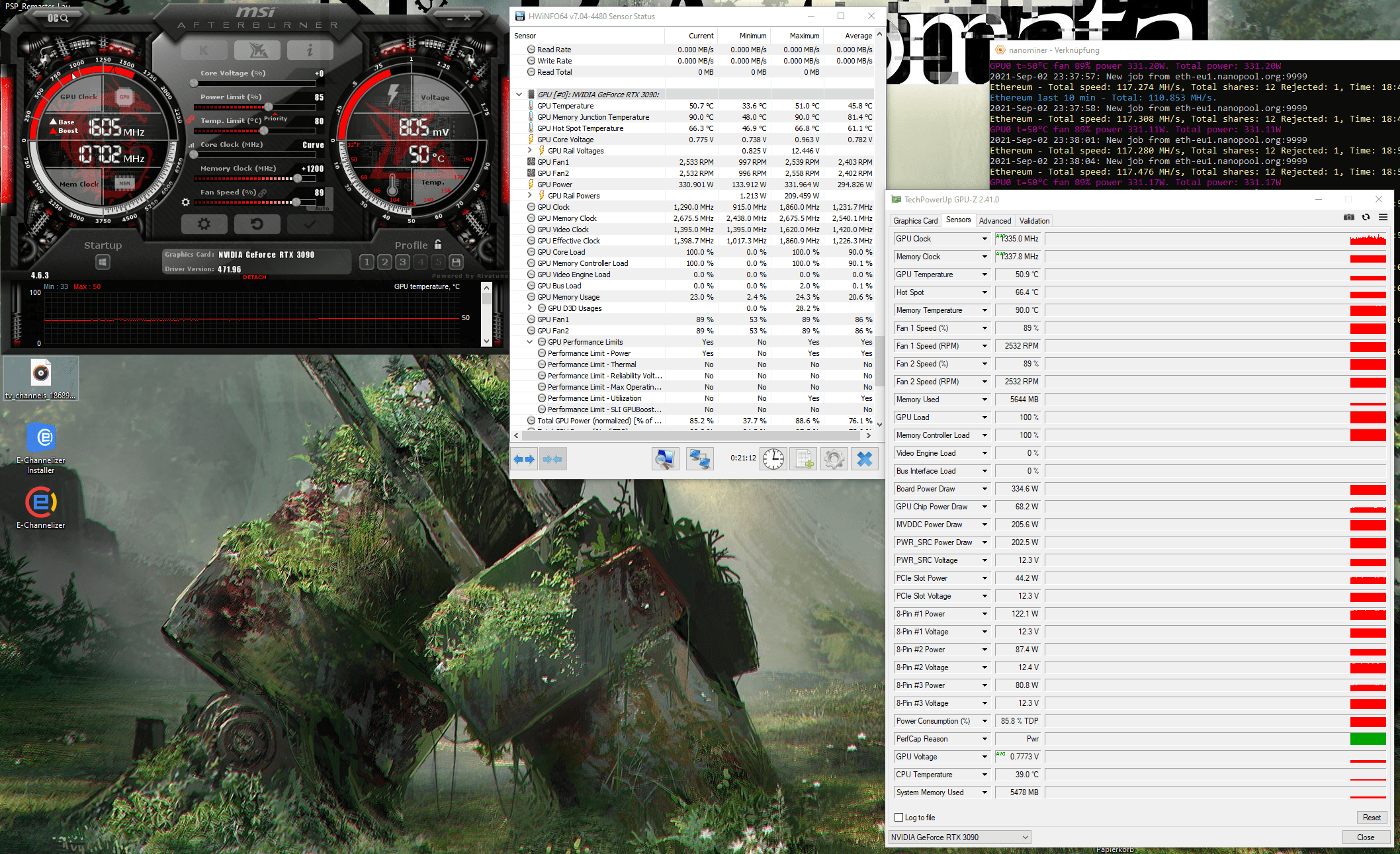
Task: Open HWiNFO network connection icon
Action: pyautogui.click(x=699, y=459)
